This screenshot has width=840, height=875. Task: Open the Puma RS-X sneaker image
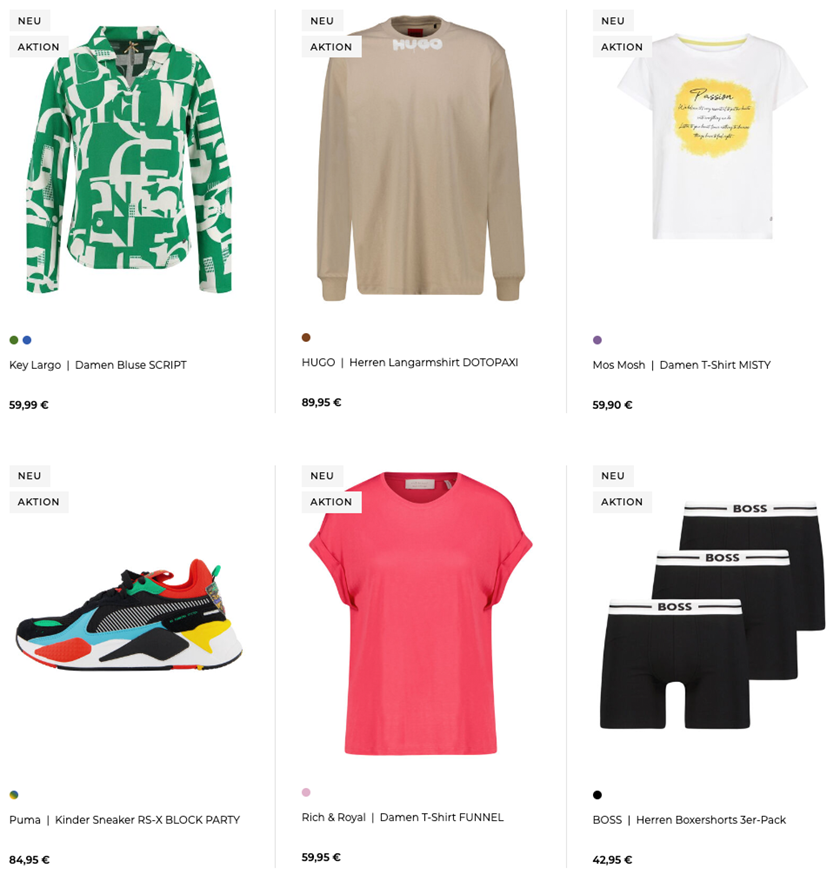coord(129,615)
